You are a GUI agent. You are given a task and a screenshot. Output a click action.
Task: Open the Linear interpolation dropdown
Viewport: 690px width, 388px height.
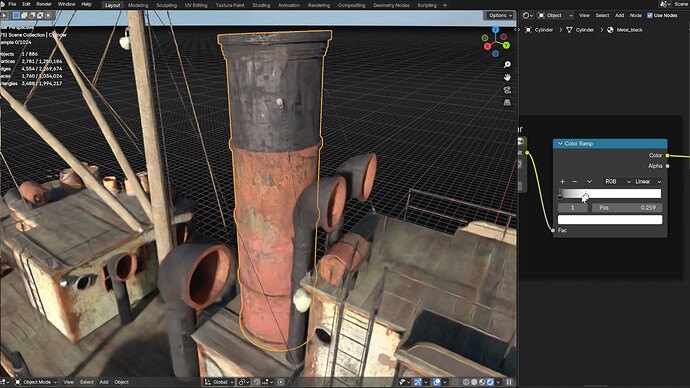coord(648,181)
